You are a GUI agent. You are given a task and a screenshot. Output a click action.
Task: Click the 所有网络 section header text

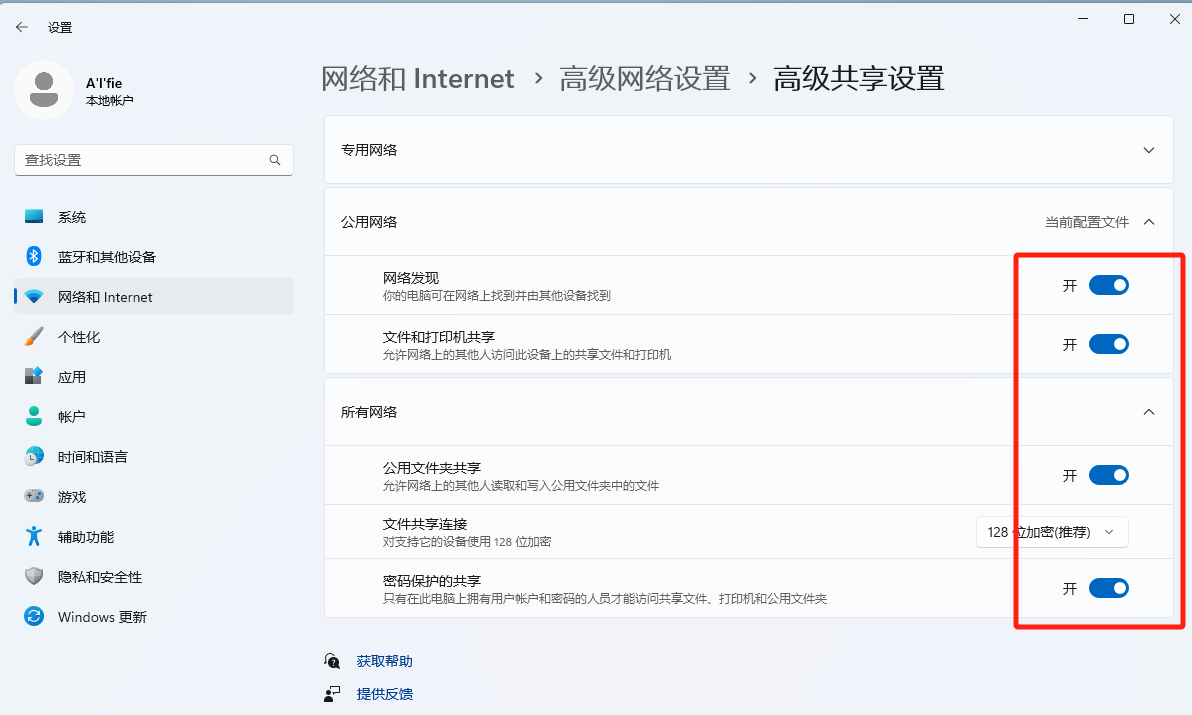[x=369, y=412]
